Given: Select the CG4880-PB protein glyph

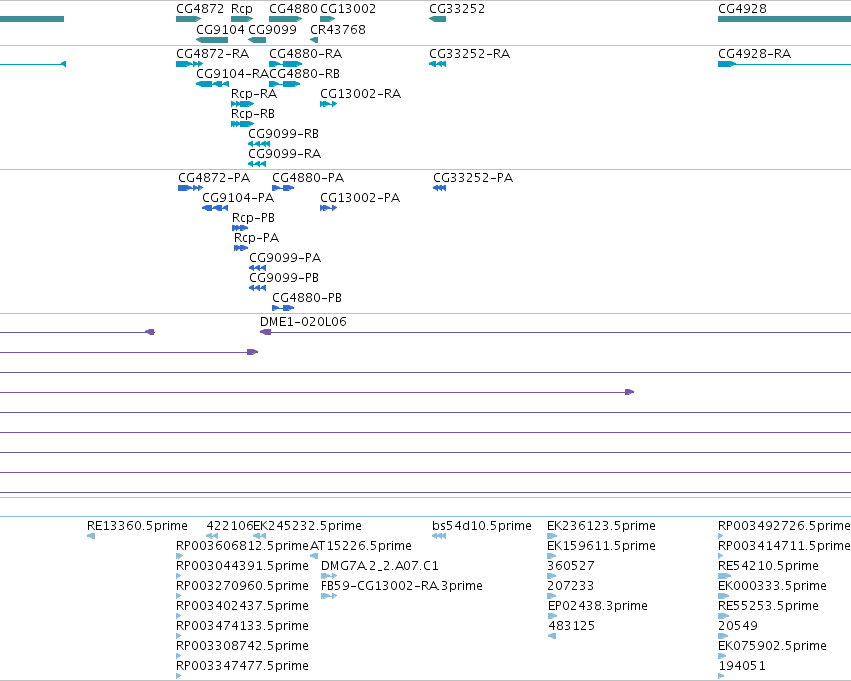Looking at the screenshot, I should tap(283, 308).
